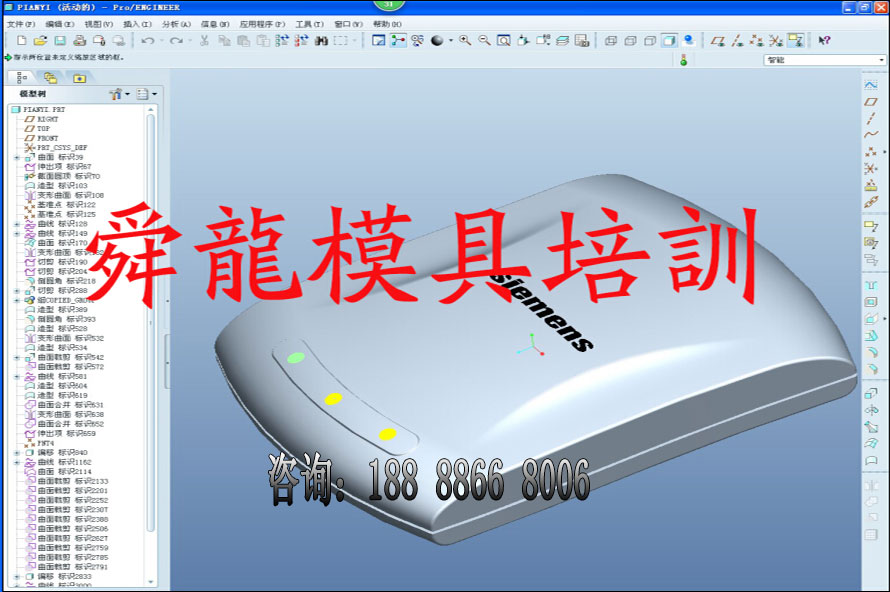Screen dimensions: 890x592
Task: Switch to wireframe display mode
Action: click(x=611, y=40)
